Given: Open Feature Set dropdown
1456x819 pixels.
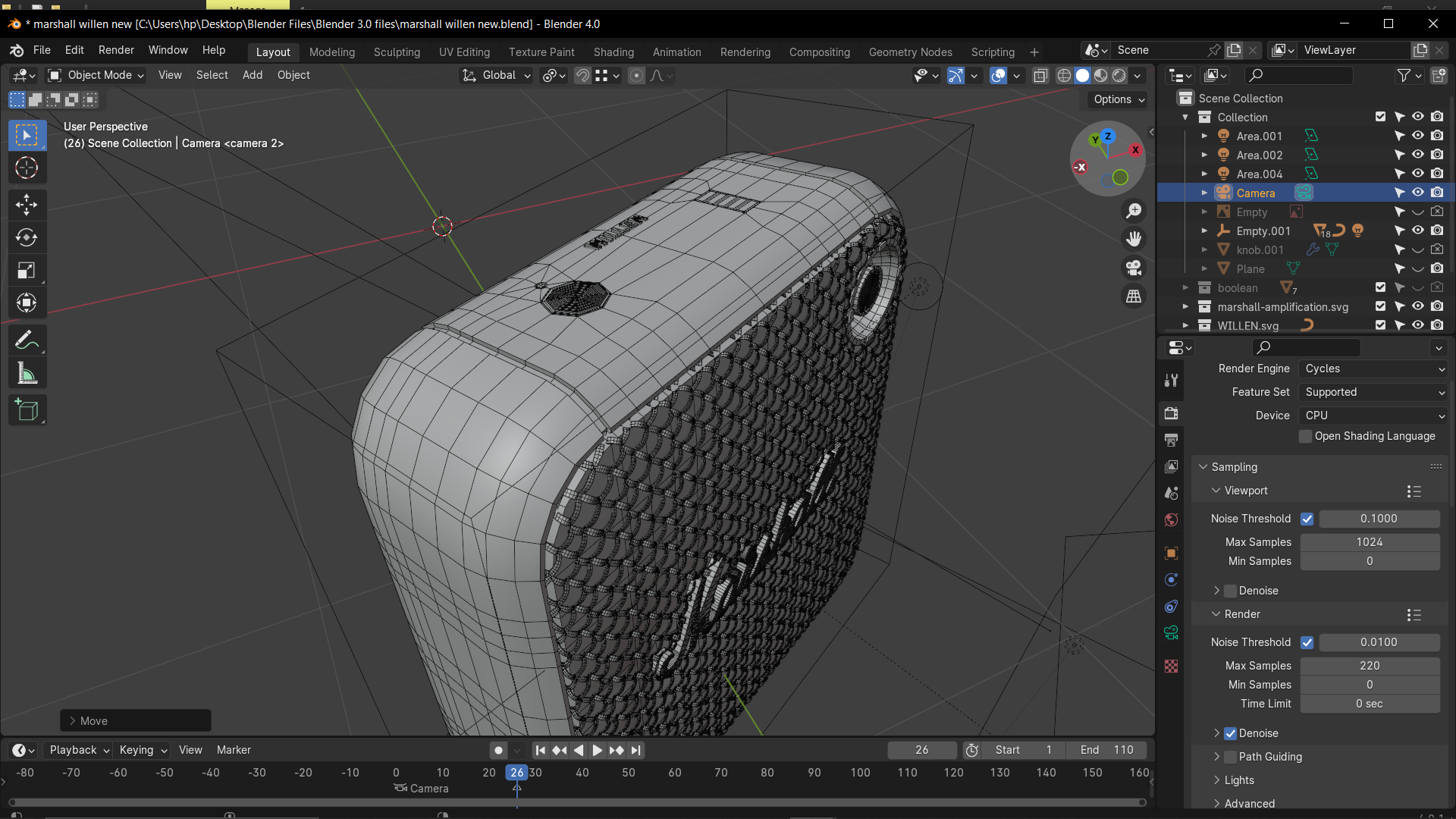Looking at the screenshot, I should [1373, 392].
